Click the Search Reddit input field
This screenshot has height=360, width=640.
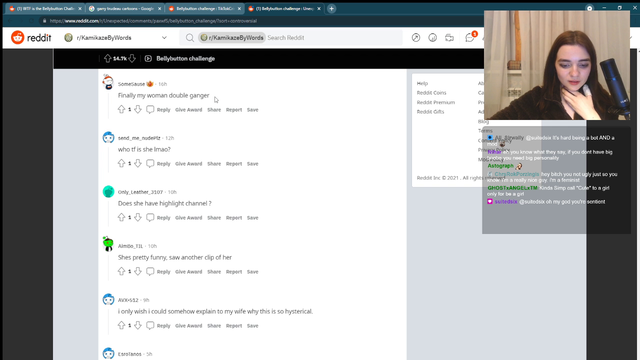click(333, 38)
